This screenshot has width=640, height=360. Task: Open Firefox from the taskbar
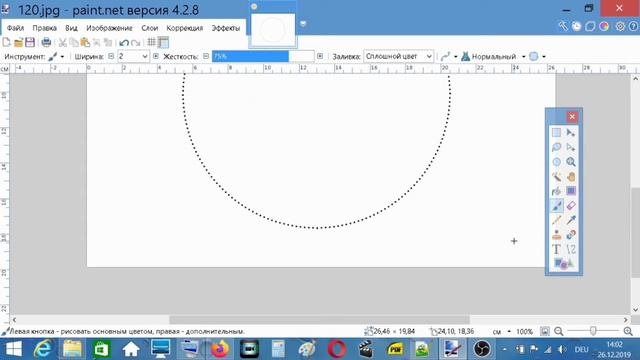pos(220,349)
